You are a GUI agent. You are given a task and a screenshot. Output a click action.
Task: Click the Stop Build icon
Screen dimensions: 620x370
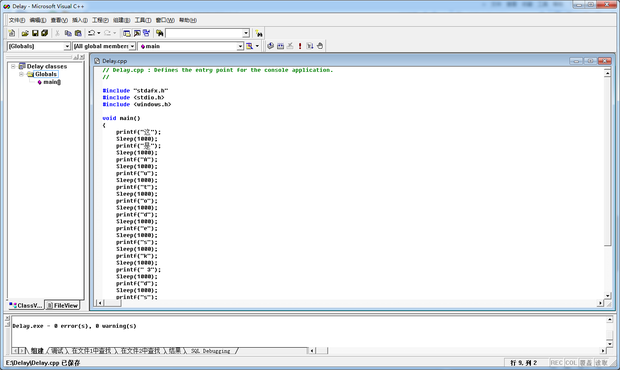tap(290, 46)
